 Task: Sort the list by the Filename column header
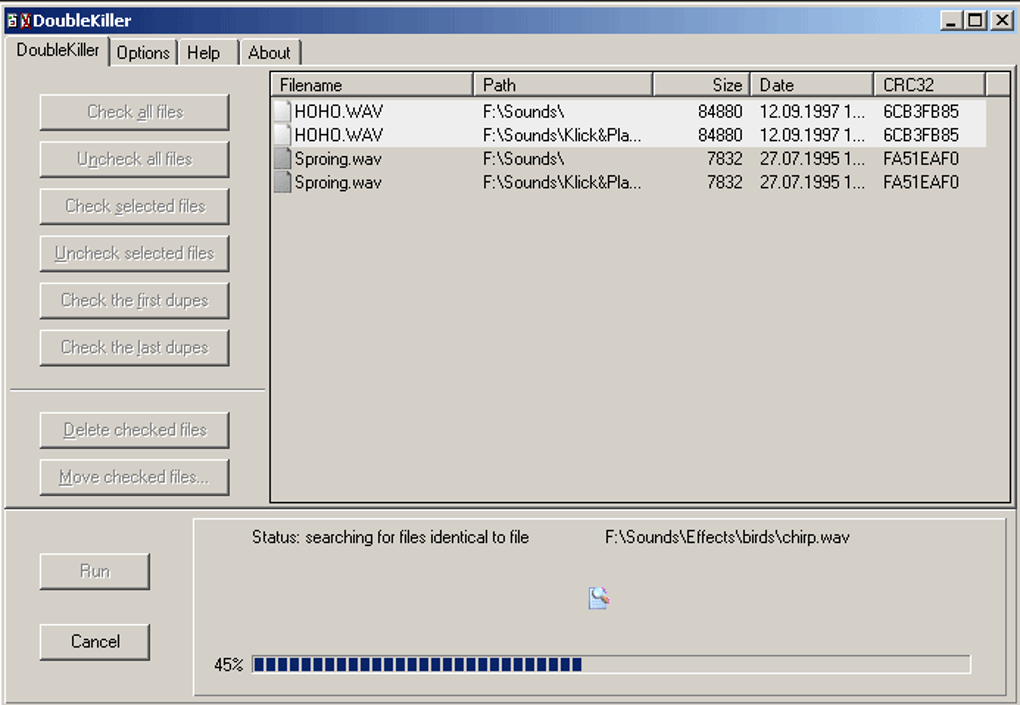(x=372, y=85)
